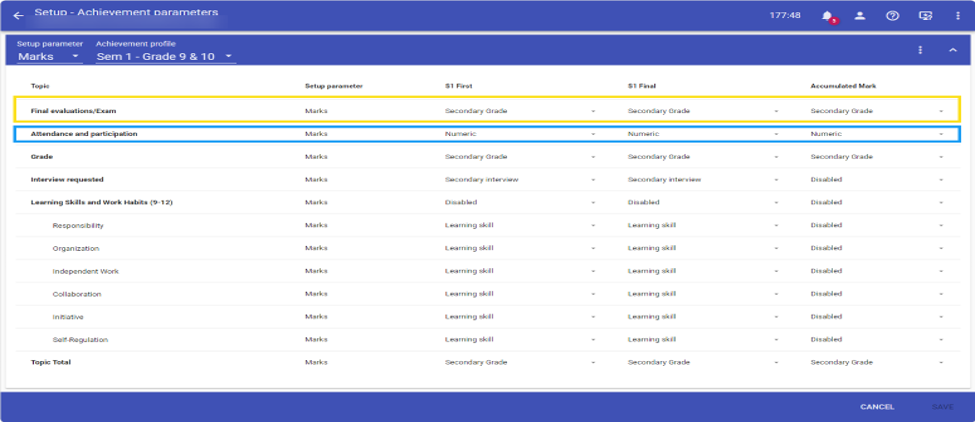Image resolution: width=975 pixels, height=422 pixels.
Task: Open Accumulated Mark dropdown for Initiative
Action: coord(877,317)
